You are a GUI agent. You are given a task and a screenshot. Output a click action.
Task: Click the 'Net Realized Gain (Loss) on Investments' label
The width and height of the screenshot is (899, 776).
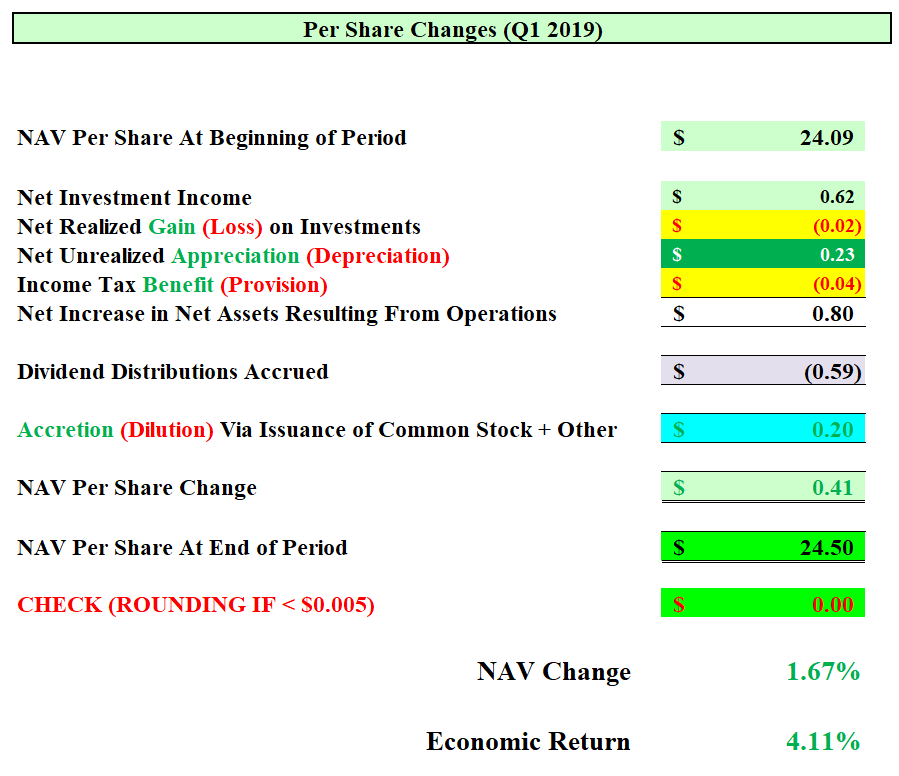coord(218,227)
